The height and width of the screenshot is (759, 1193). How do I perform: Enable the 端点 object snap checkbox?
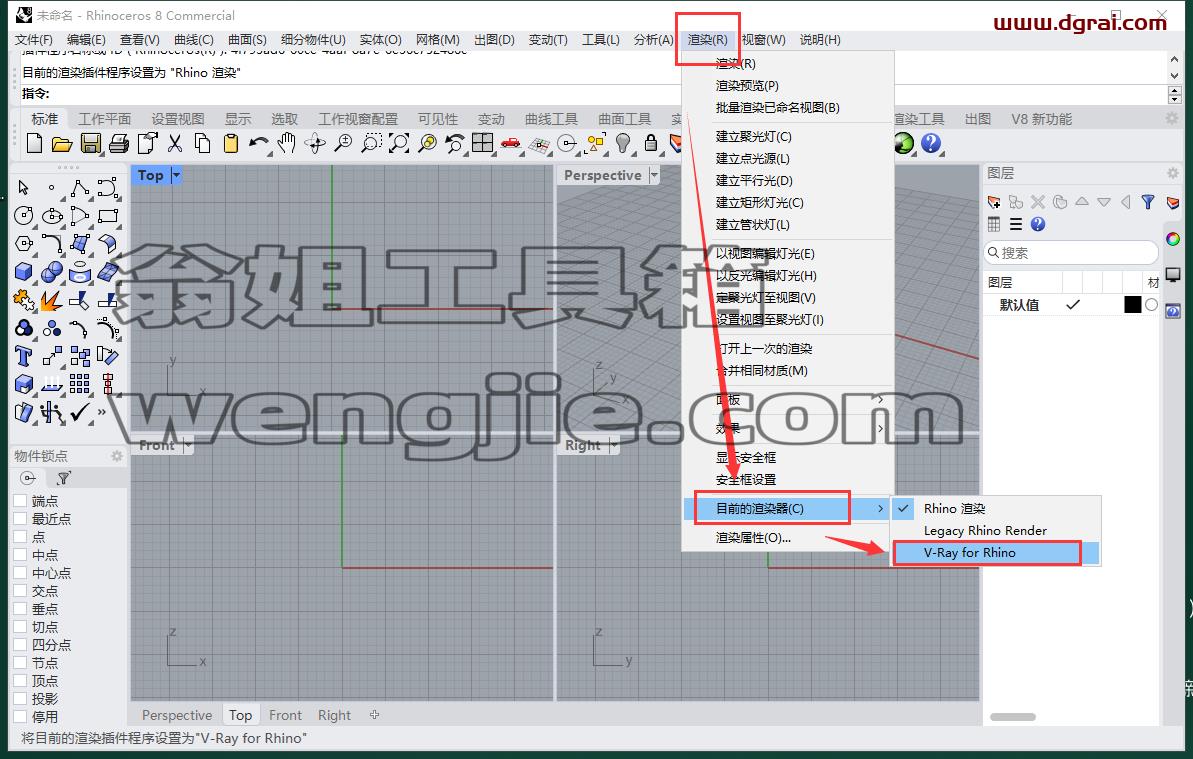click(21, 500)
